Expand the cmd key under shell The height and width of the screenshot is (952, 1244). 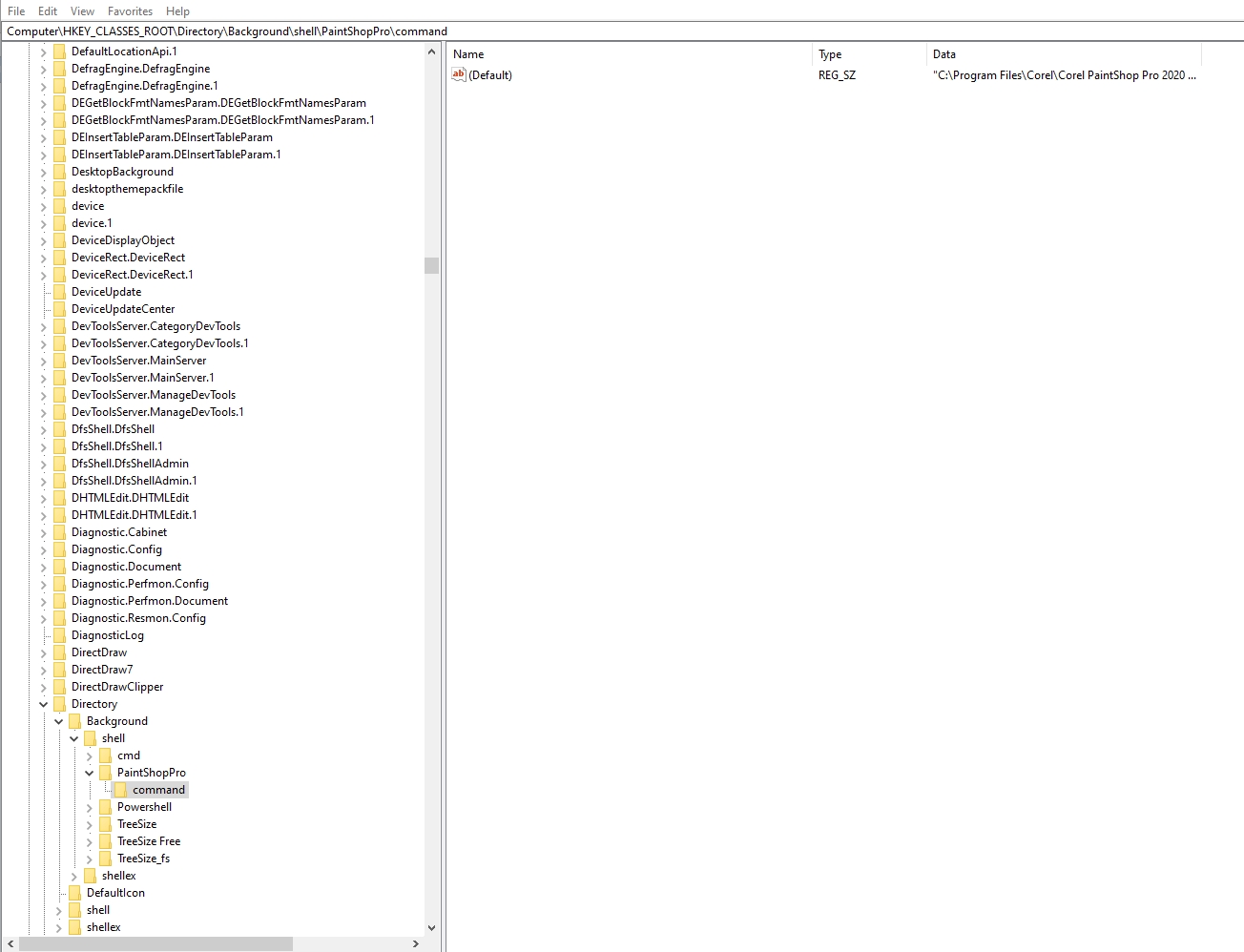(x=90, y=755)
